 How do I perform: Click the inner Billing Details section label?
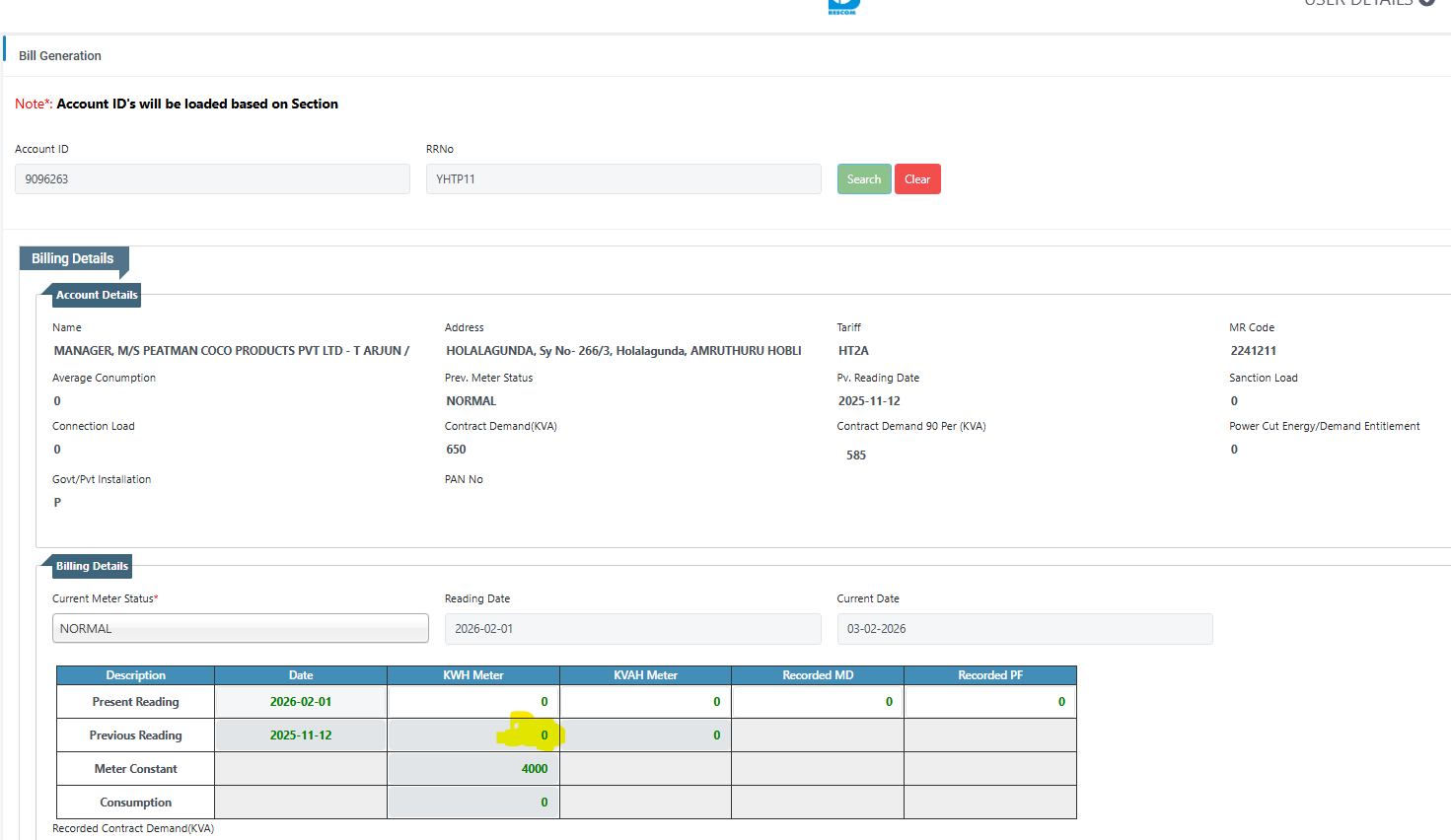[92, 566]
